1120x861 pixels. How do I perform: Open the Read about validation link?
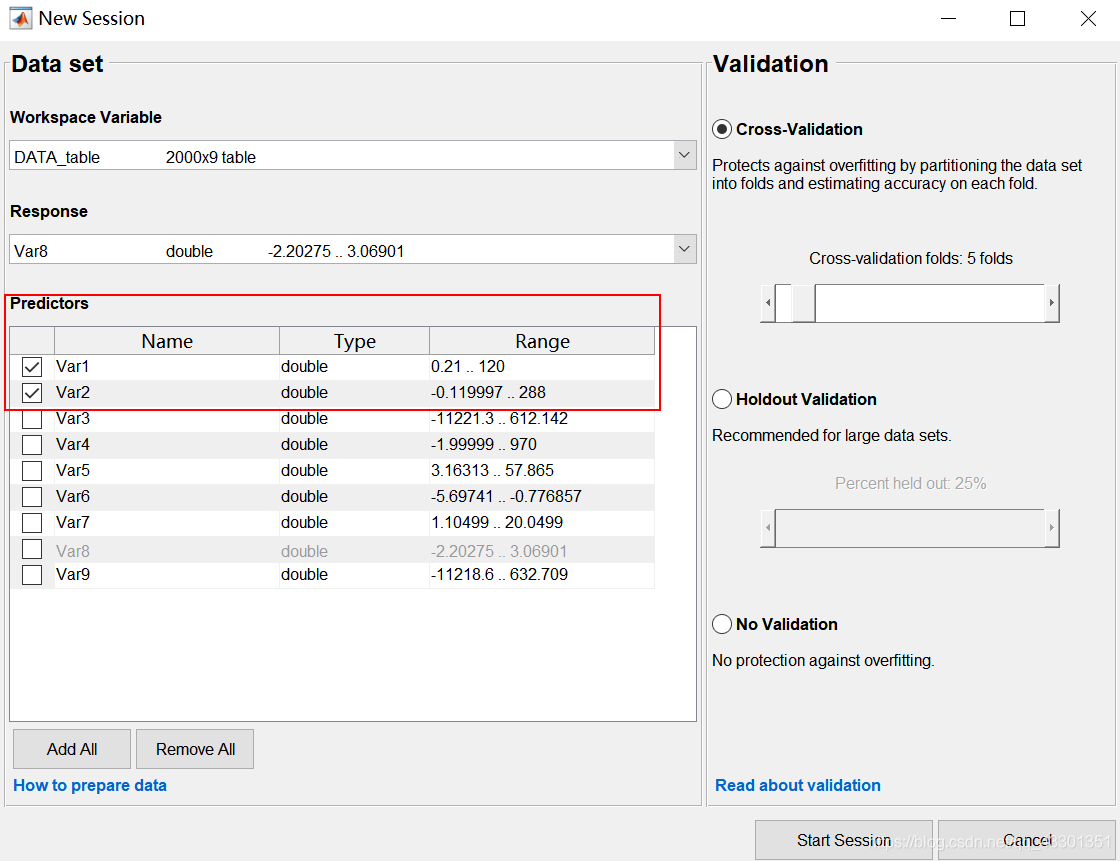pyautogui.click(x=798, y=786)
